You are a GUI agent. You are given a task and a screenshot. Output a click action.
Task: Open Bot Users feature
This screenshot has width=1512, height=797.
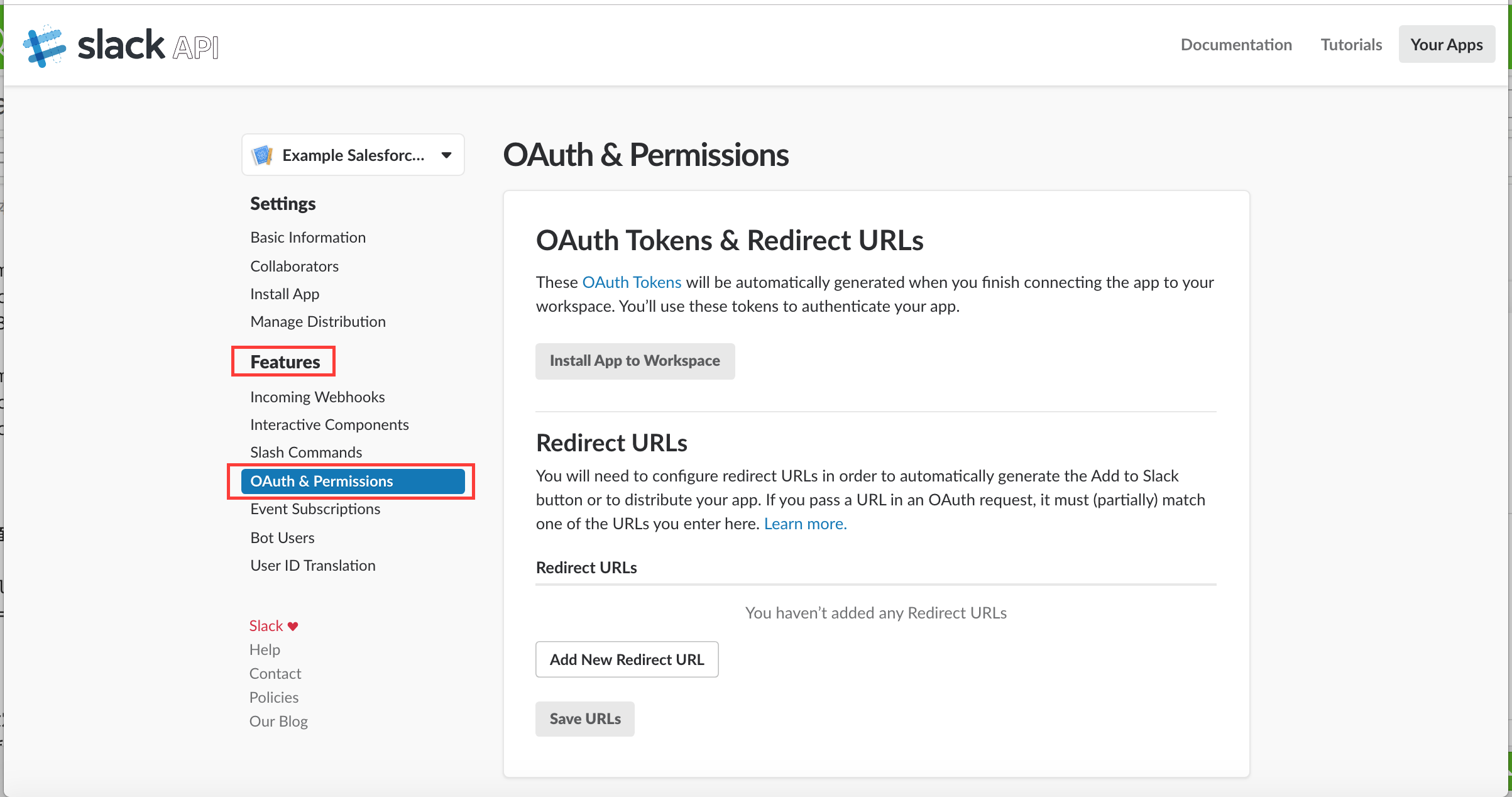[x=282, y=538]
